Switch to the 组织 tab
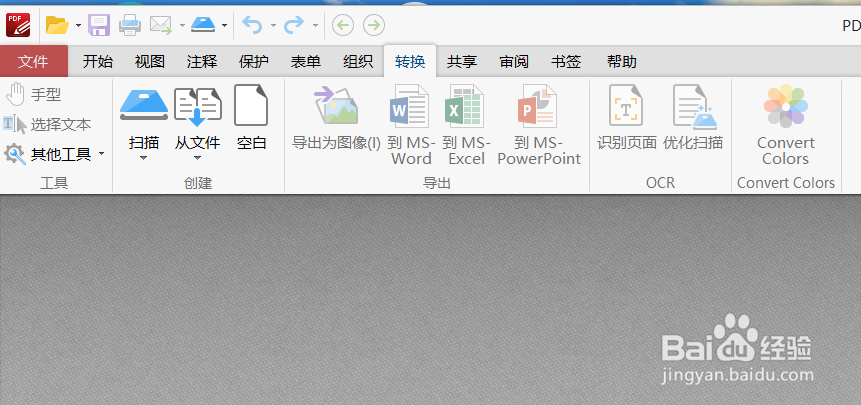 358,62
